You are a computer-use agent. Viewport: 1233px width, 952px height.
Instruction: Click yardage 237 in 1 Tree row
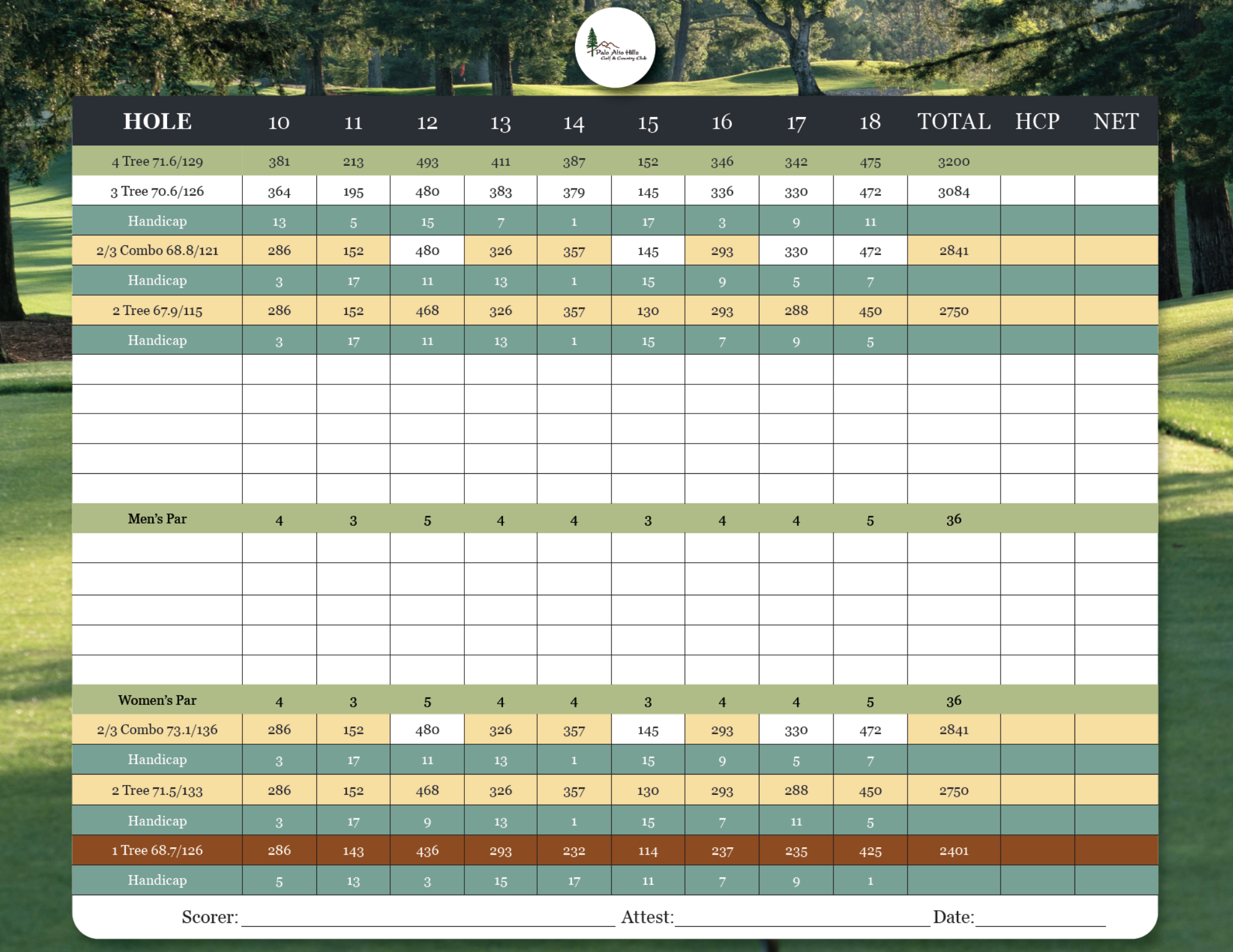(x=722, y=851)
